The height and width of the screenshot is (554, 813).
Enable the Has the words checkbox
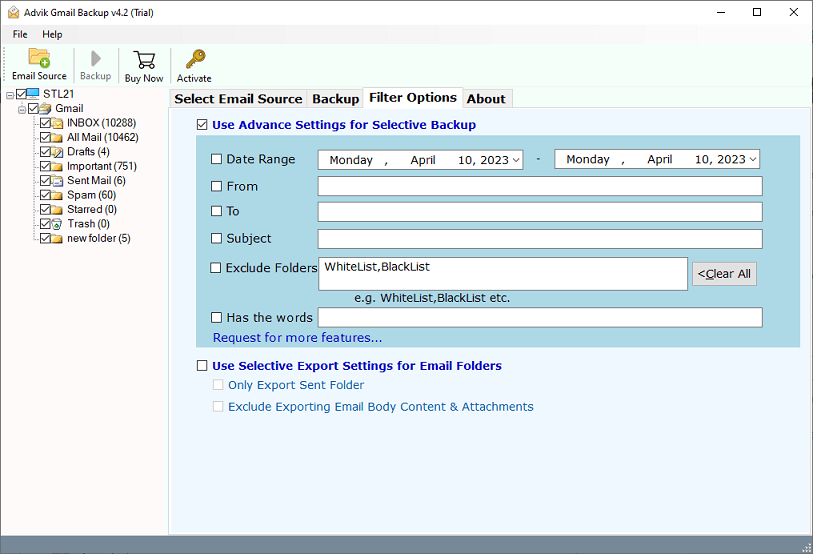pyautogui.click(x=216, y=317)
